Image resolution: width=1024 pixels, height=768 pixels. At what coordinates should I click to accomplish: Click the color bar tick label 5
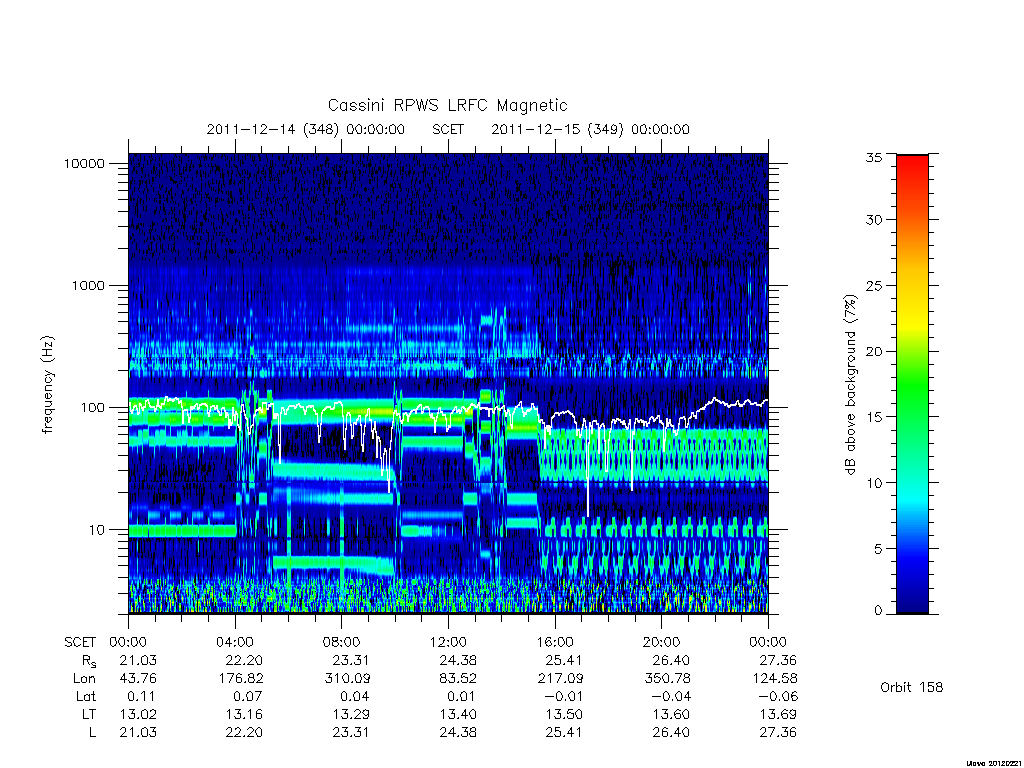click(878, 549)
